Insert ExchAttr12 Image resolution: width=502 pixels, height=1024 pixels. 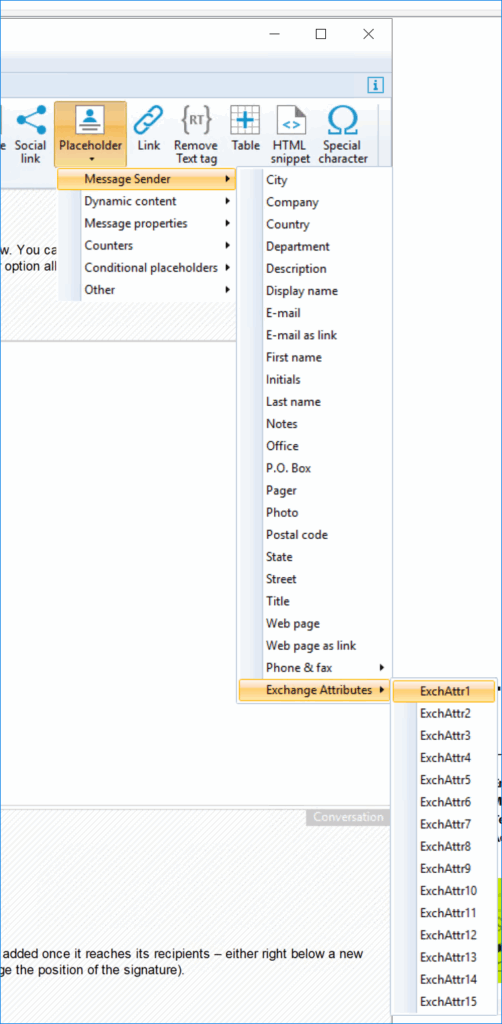pos(444,935)
